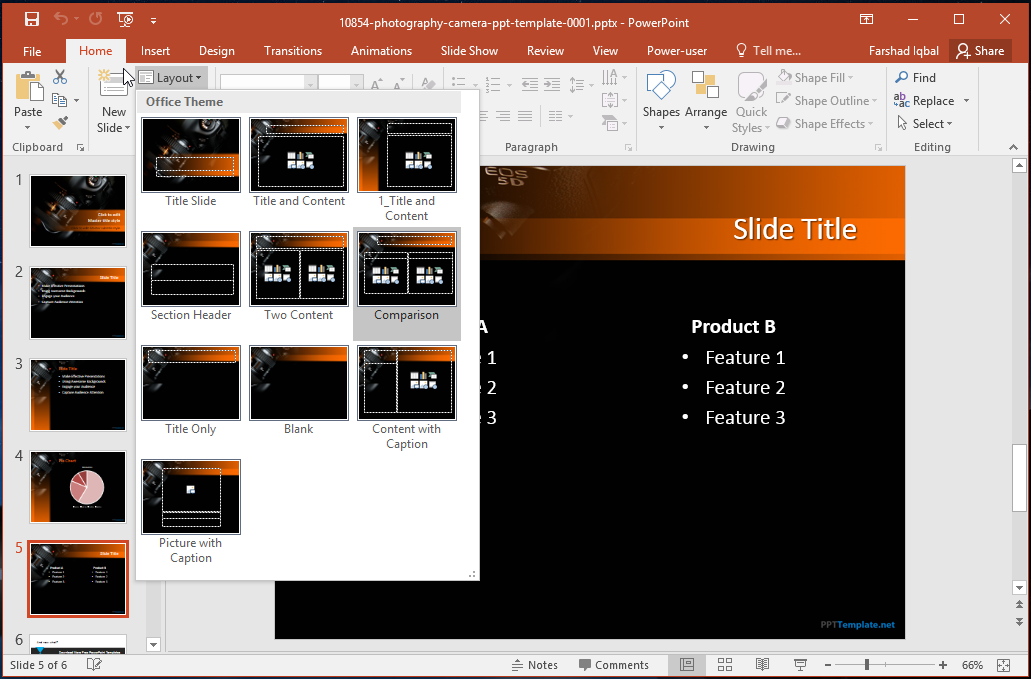Collapse the Layout dropdown
1031x679 pixels.
coord(171,78)
